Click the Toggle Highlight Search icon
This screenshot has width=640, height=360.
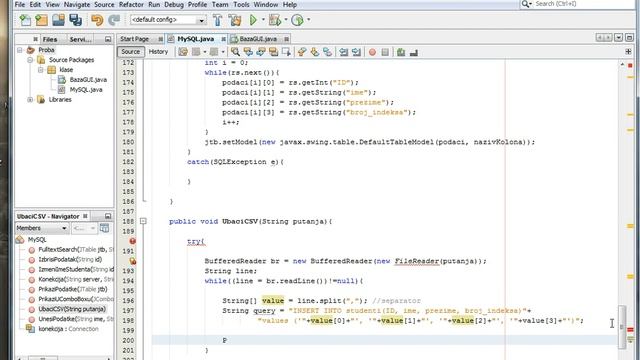[x=273, y=52]
